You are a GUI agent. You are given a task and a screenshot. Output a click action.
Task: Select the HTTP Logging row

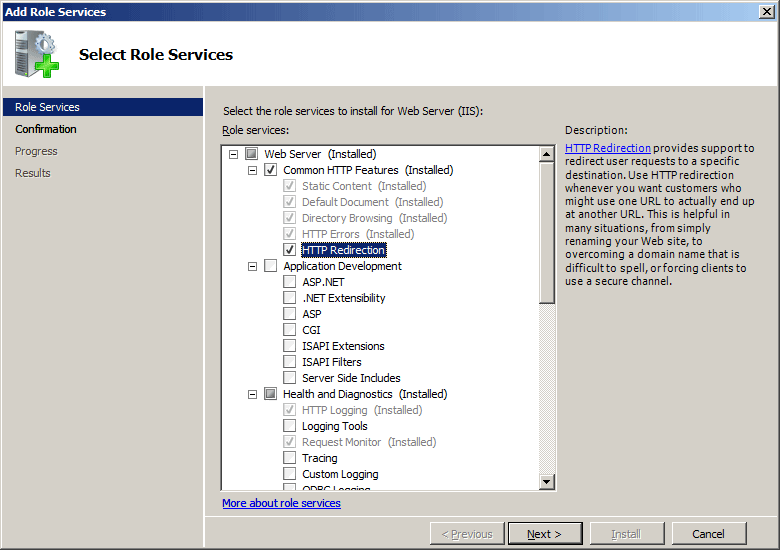362,410
